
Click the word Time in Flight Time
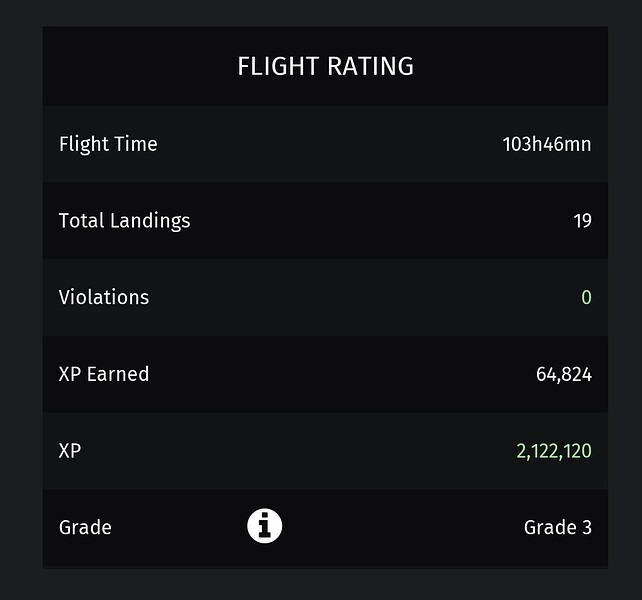click(136, 144)
